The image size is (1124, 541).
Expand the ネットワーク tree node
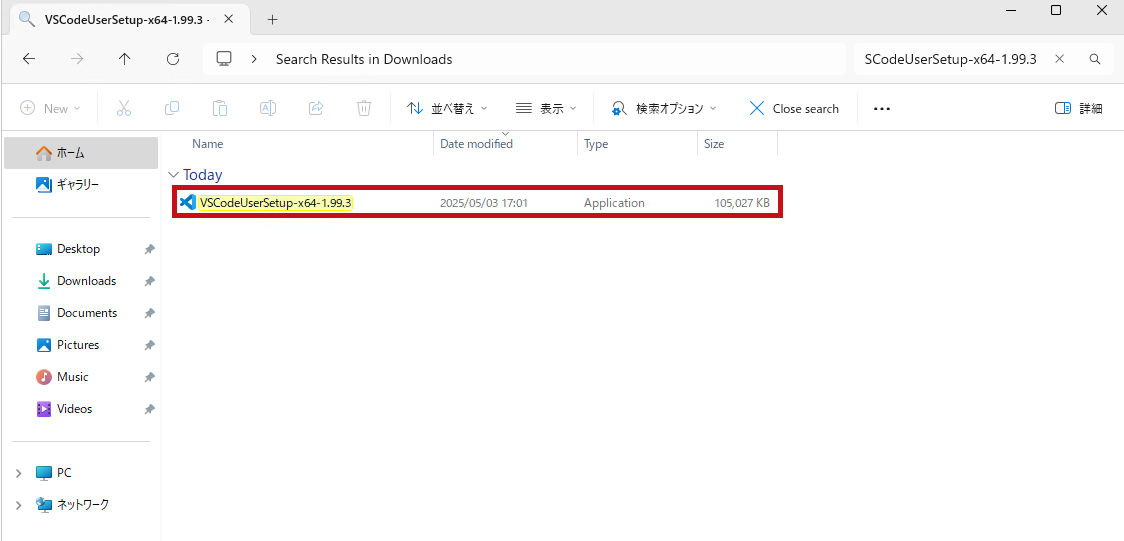click(18, 505)
